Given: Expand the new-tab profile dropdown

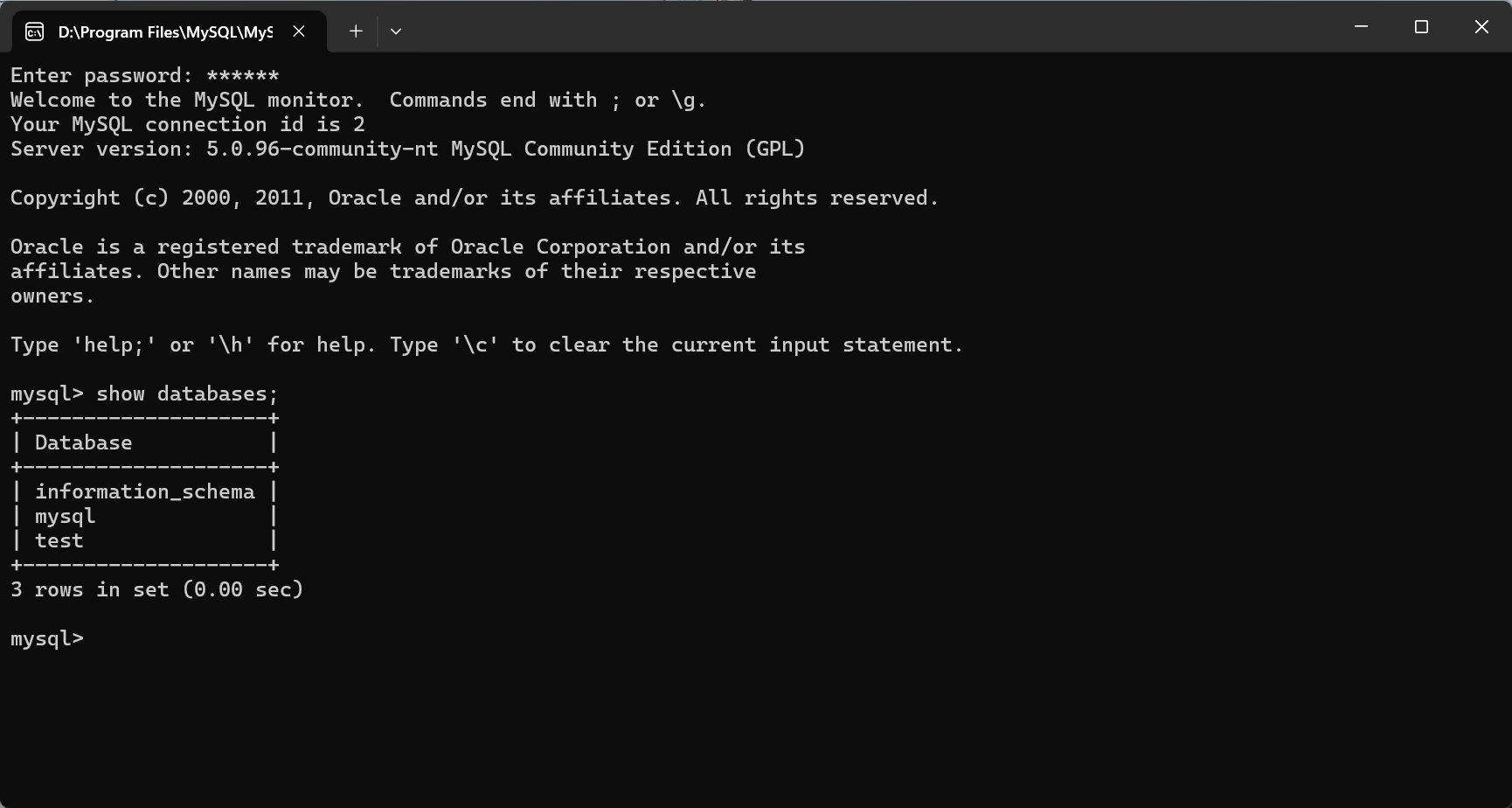Looking at the screenshot, I should click(396, 31).
